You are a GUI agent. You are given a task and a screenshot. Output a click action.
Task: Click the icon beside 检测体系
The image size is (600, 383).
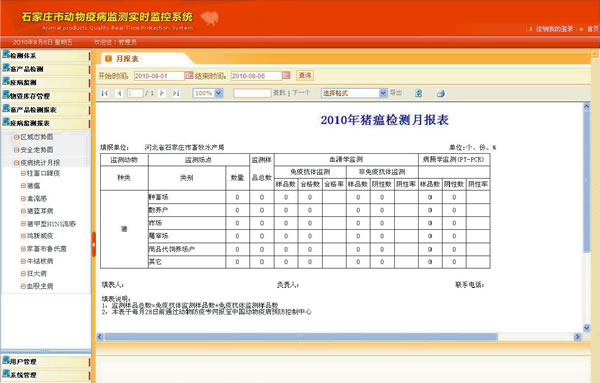tap(6, 54)
